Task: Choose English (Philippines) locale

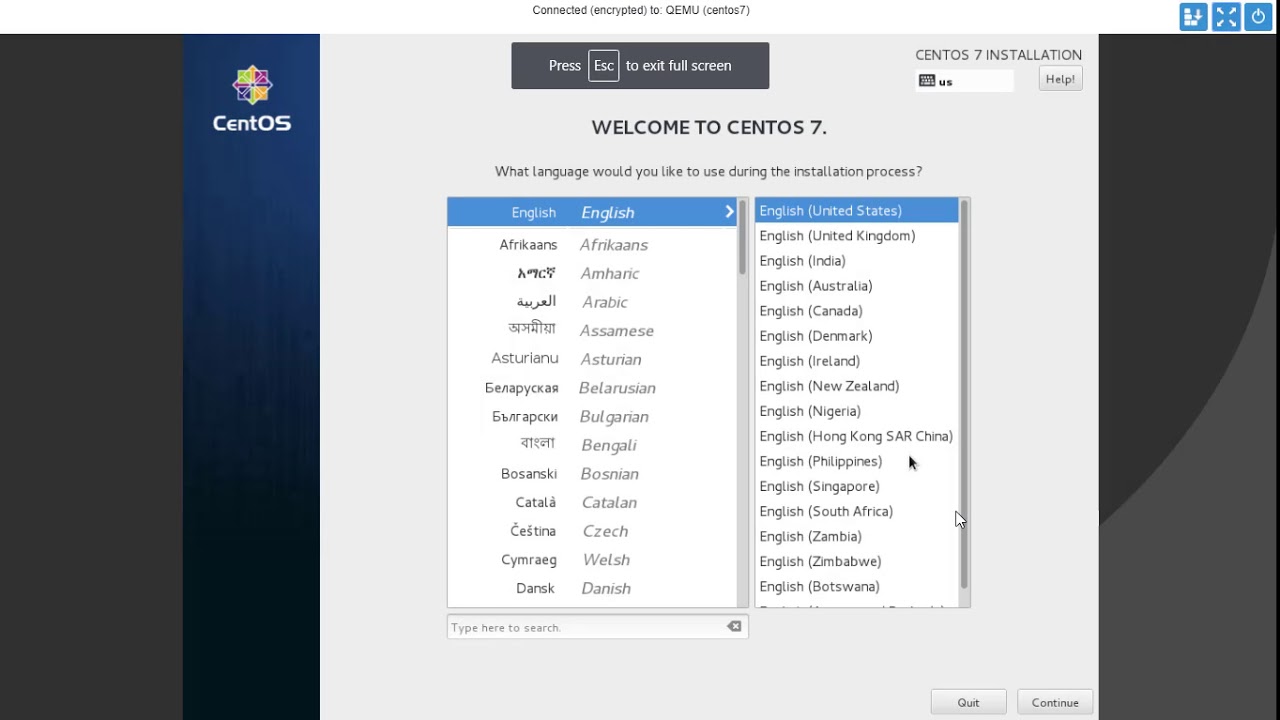Action: pyautogui.click(x=857, y=461)
